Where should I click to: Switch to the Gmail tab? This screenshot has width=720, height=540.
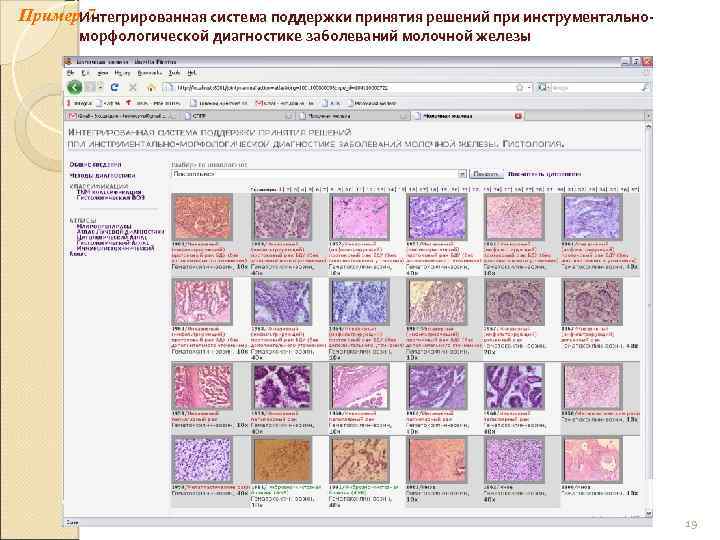[122, 116]
